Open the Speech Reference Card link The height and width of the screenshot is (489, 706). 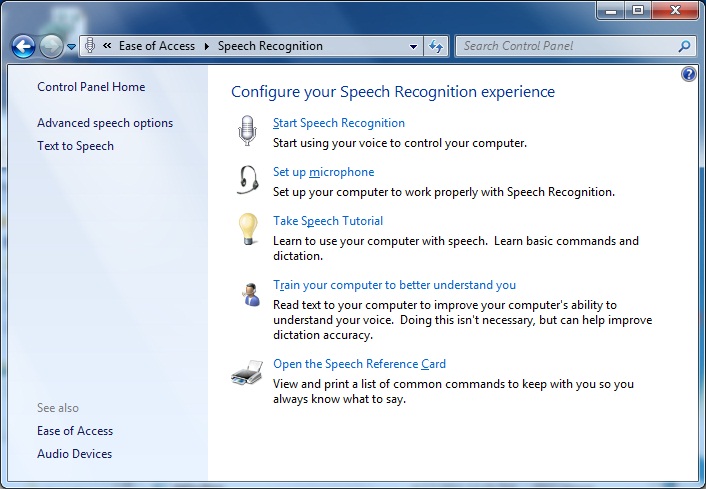point(359,364)
